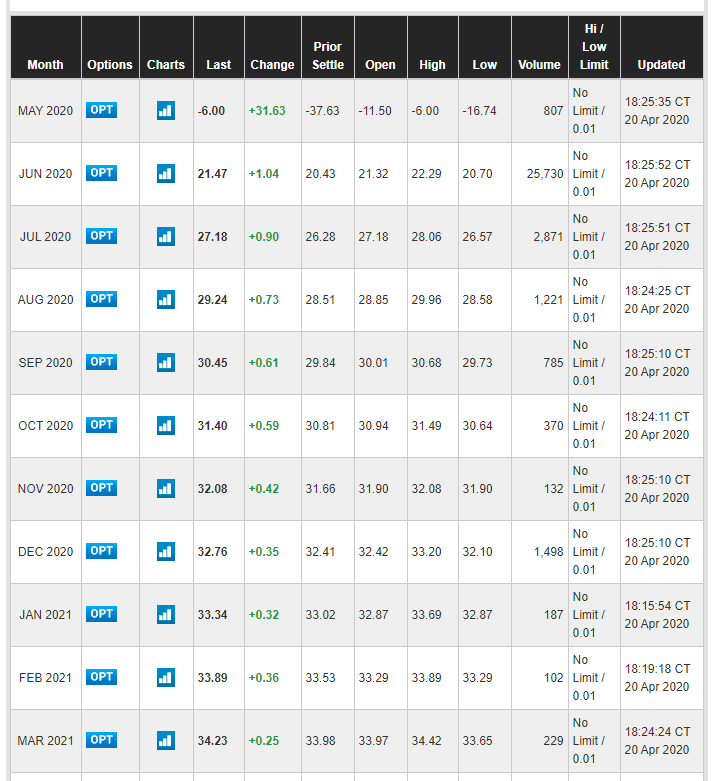Click the last price -6.00 for MAY 2020
711x781 pixels.
pyautogui.click(x=211, y=111)
